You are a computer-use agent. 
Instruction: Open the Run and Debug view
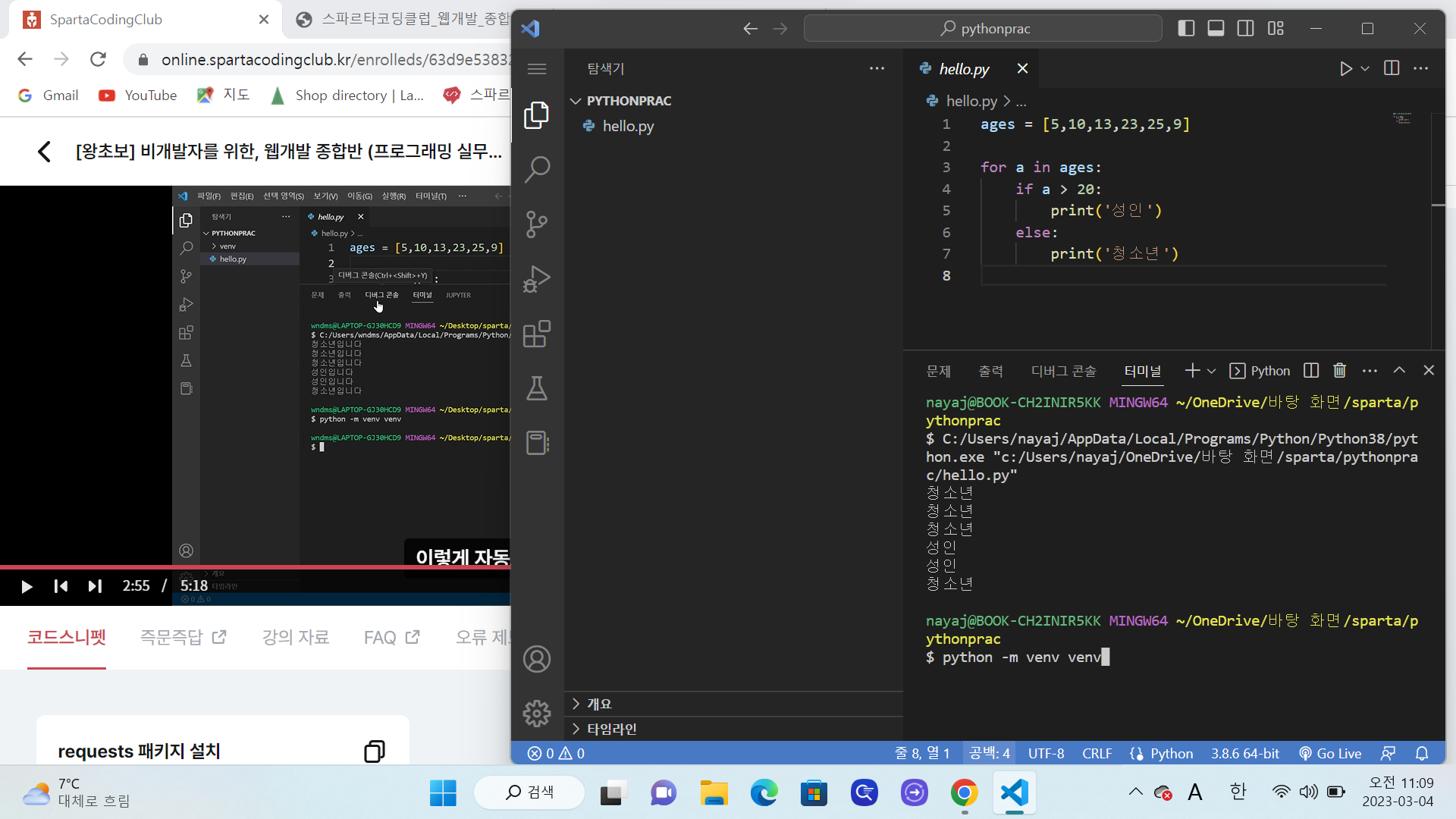(537, 279)
